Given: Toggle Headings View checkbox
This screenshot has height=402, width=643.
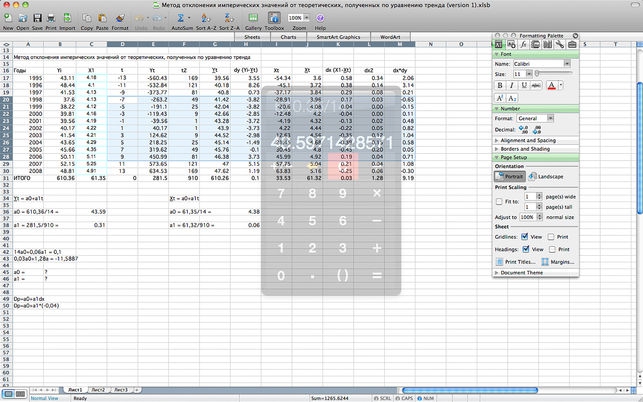Looking at the screenshot, I should point(525,249).
